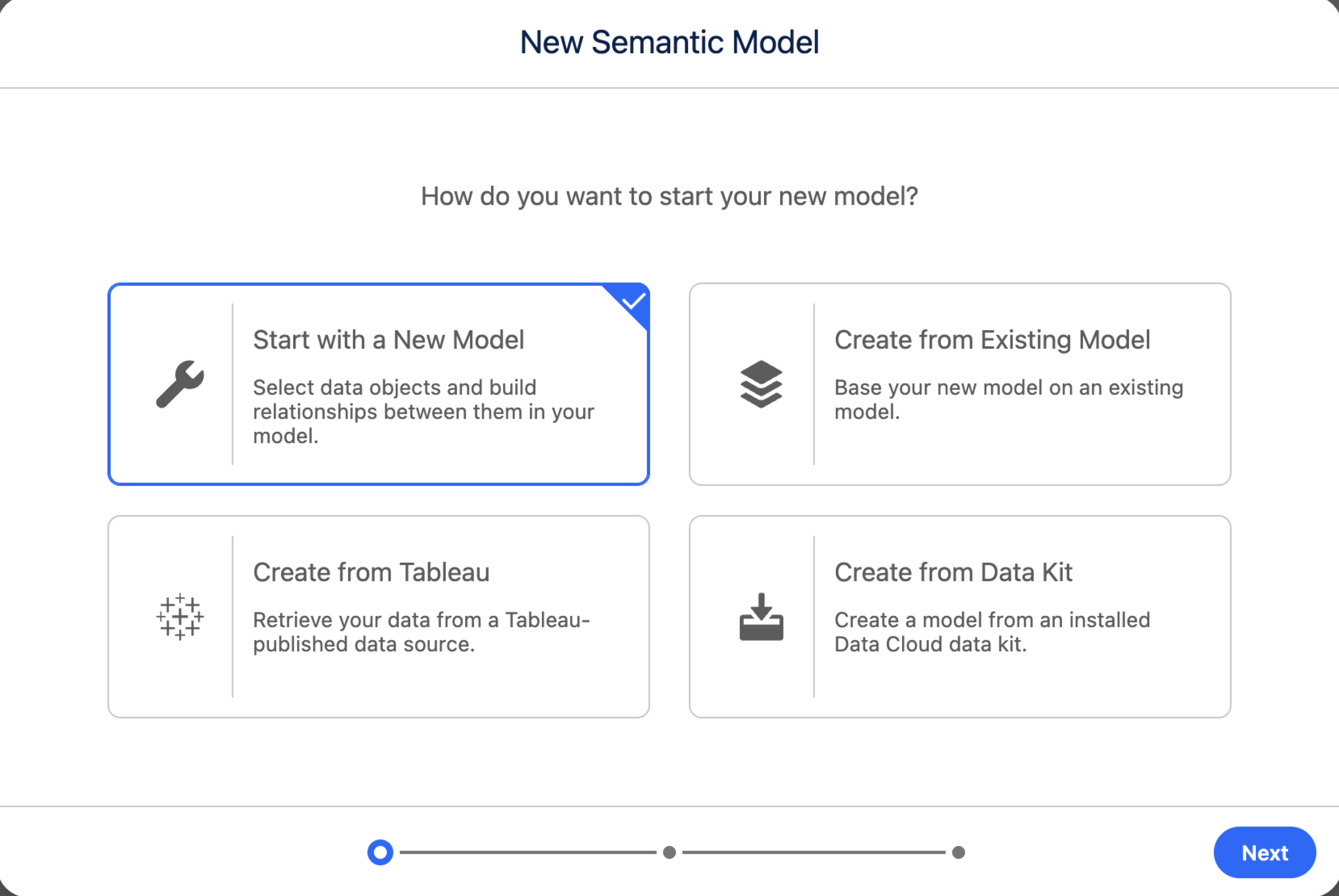Click the wrench icon for new model

coord(180,384)
